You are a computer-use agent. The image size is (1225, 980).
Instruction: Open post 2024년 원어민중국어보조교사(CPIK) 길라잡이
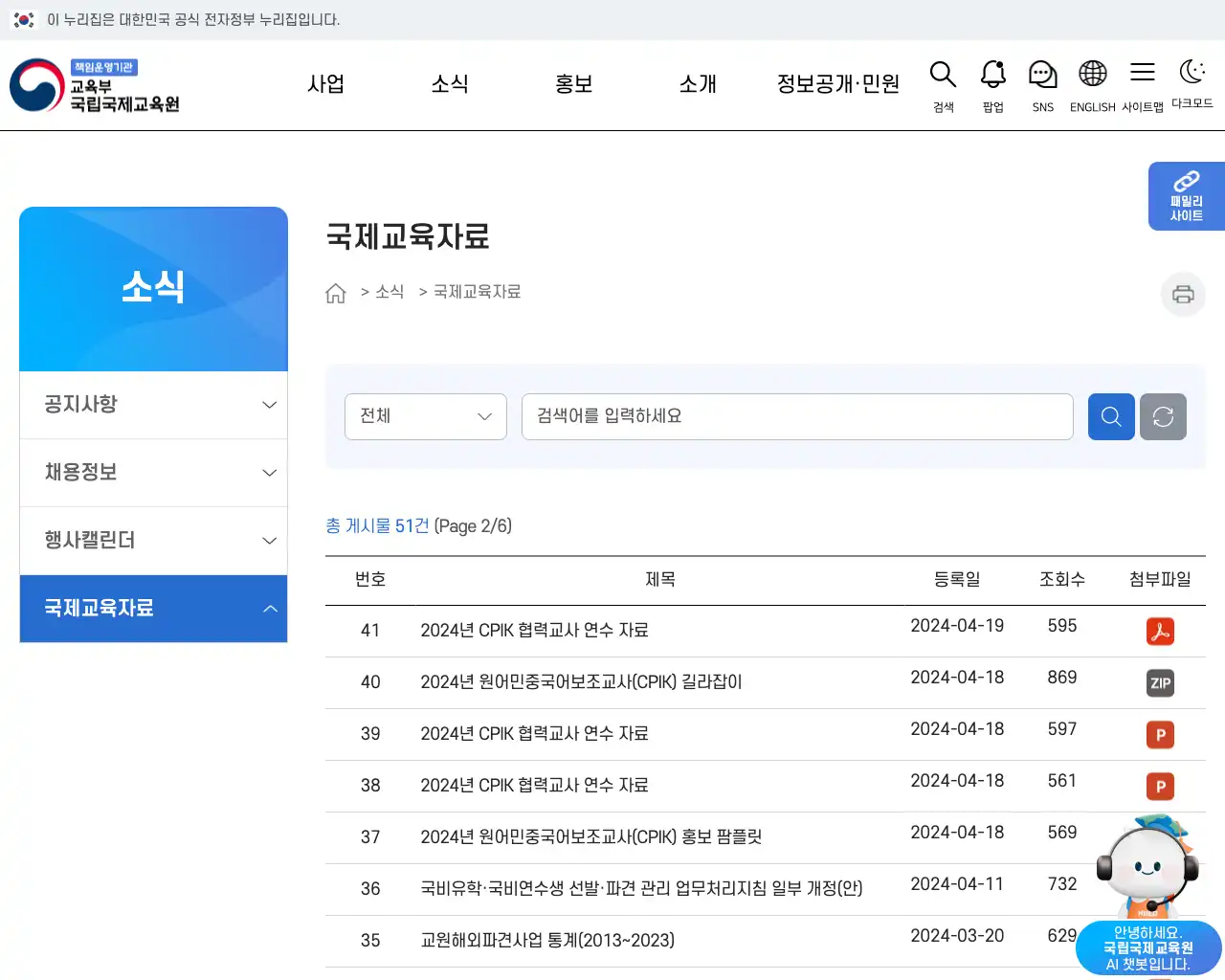pos(581,682)
